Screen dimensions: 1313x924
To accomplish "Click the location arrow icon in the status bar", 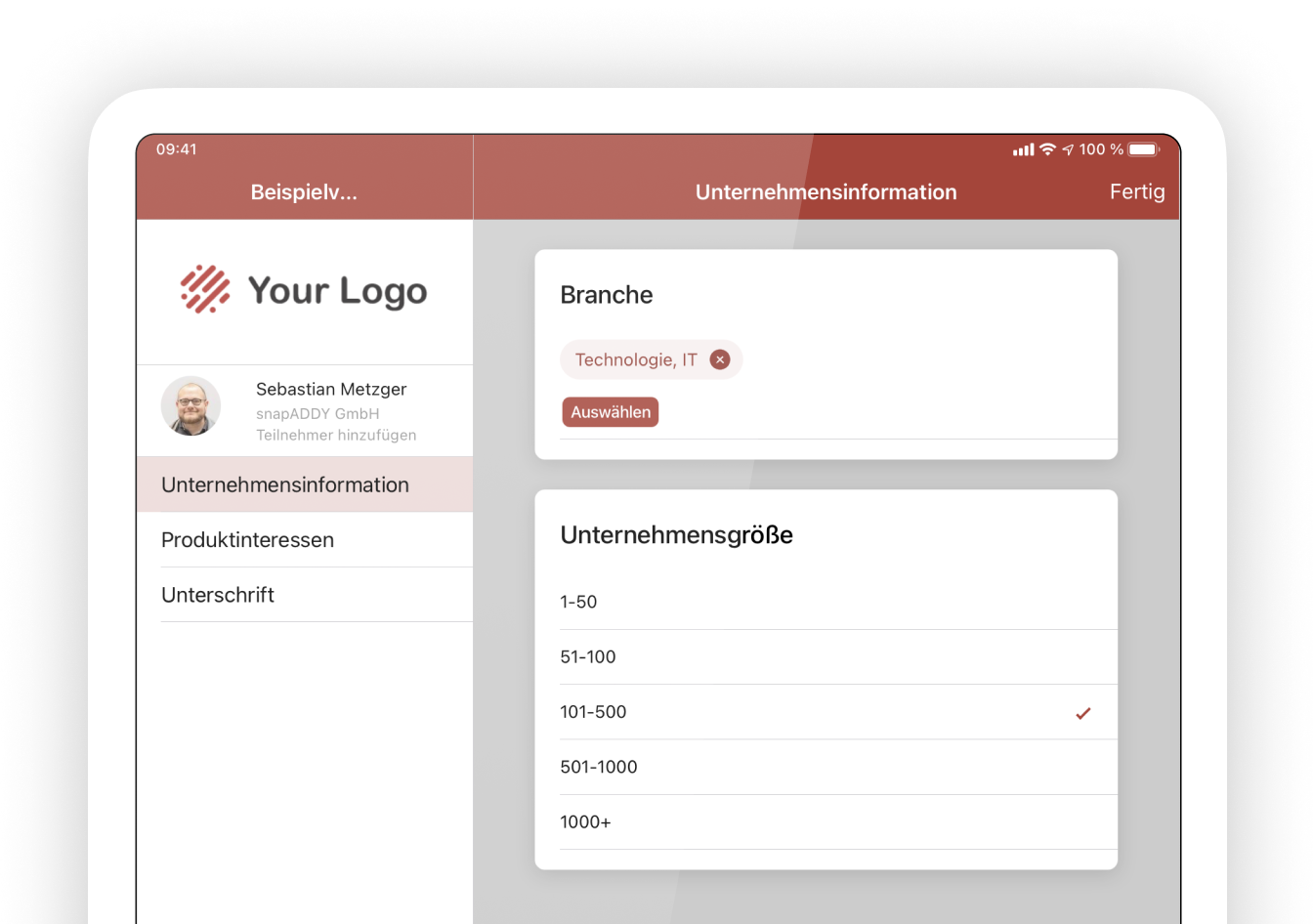I will (x=1070, y=149).
